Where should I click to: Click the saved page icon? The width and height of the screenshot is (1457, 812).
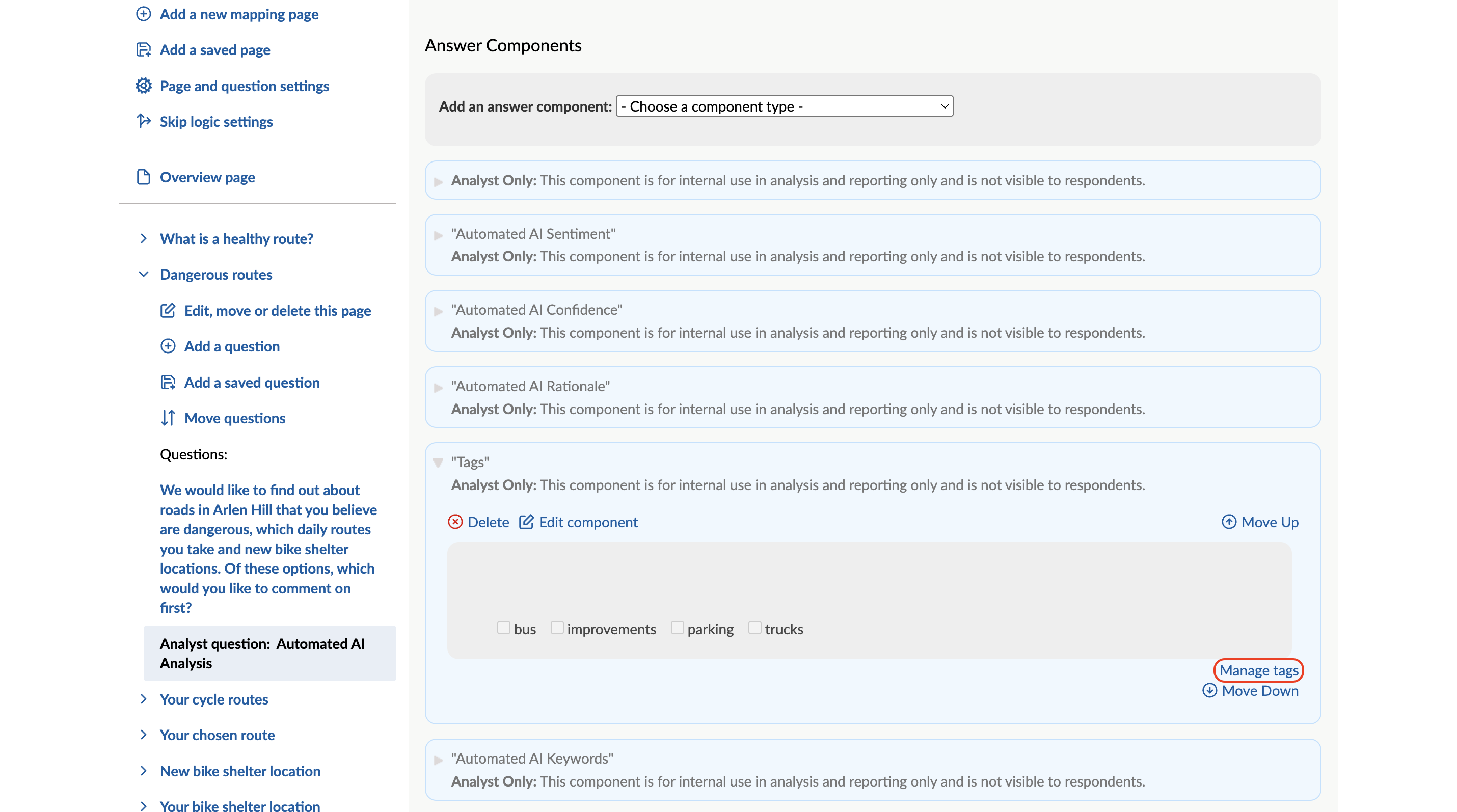point(144,50)
